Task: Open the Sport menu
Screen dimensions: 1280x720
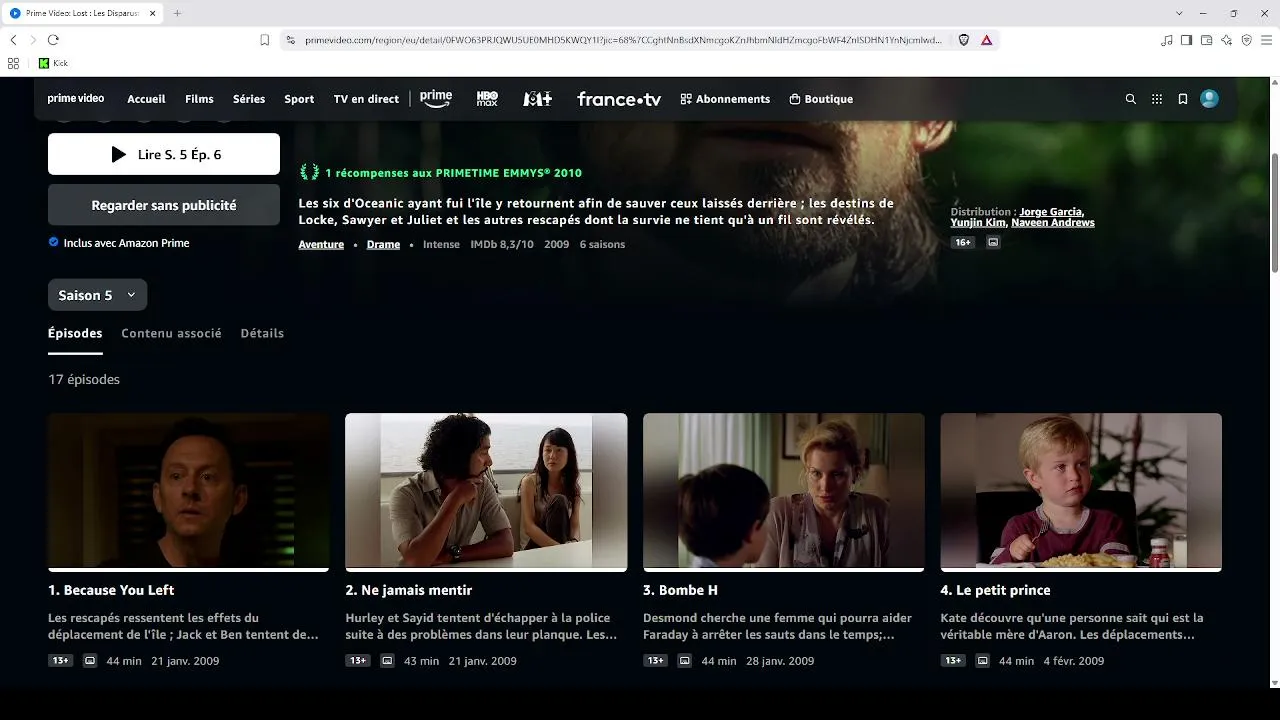Action: click(299, 99)
